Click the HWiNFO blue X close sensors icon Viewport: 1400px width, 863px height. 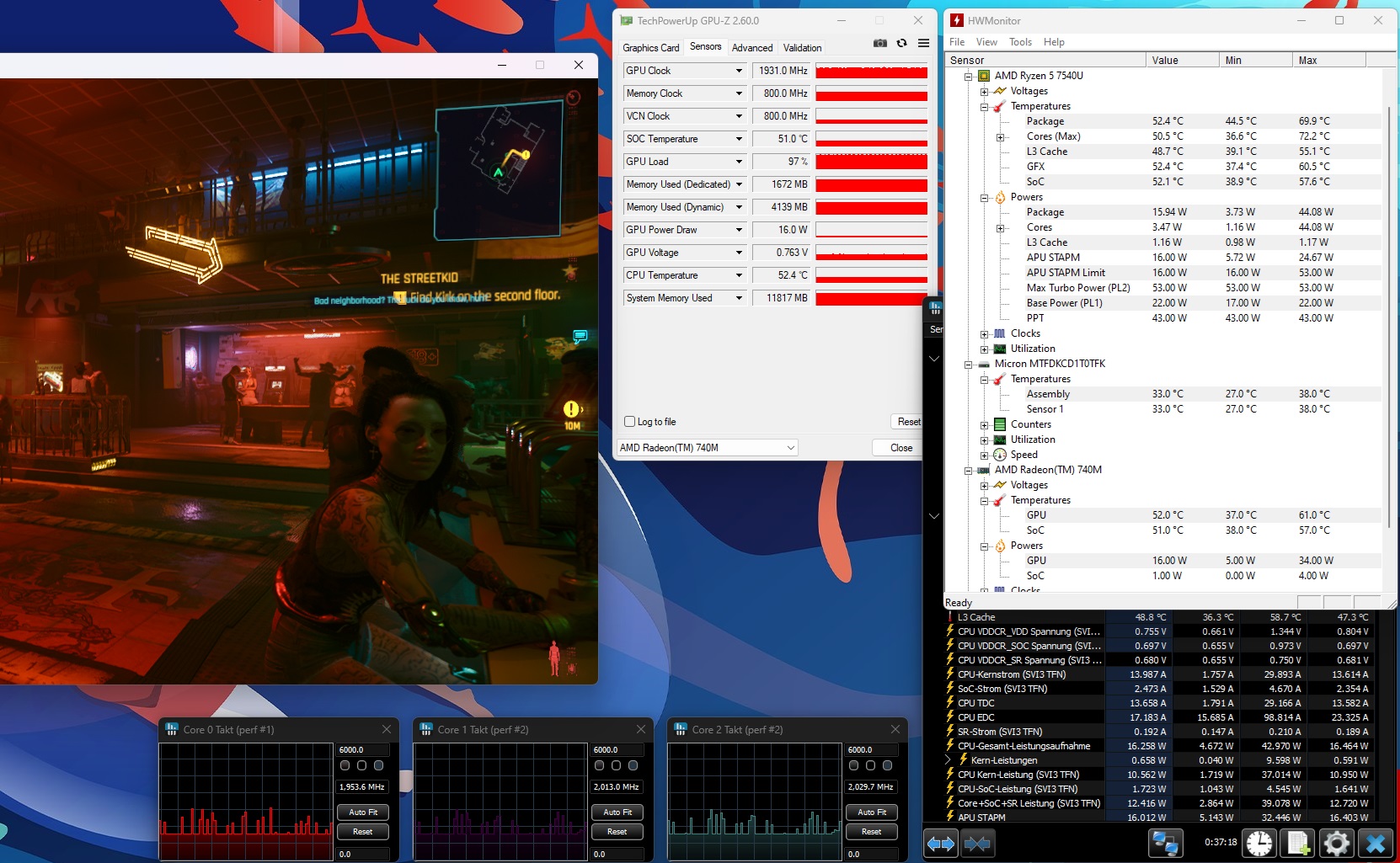point(1376,844)
